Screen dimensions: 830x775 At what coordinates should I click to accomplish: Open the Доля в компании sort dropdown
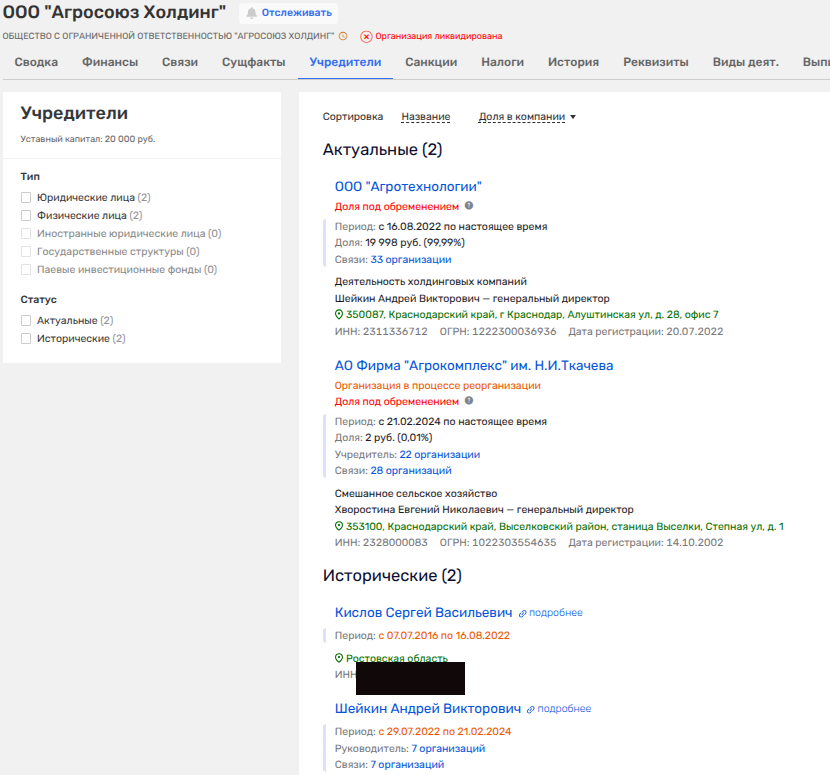(527, 117)
